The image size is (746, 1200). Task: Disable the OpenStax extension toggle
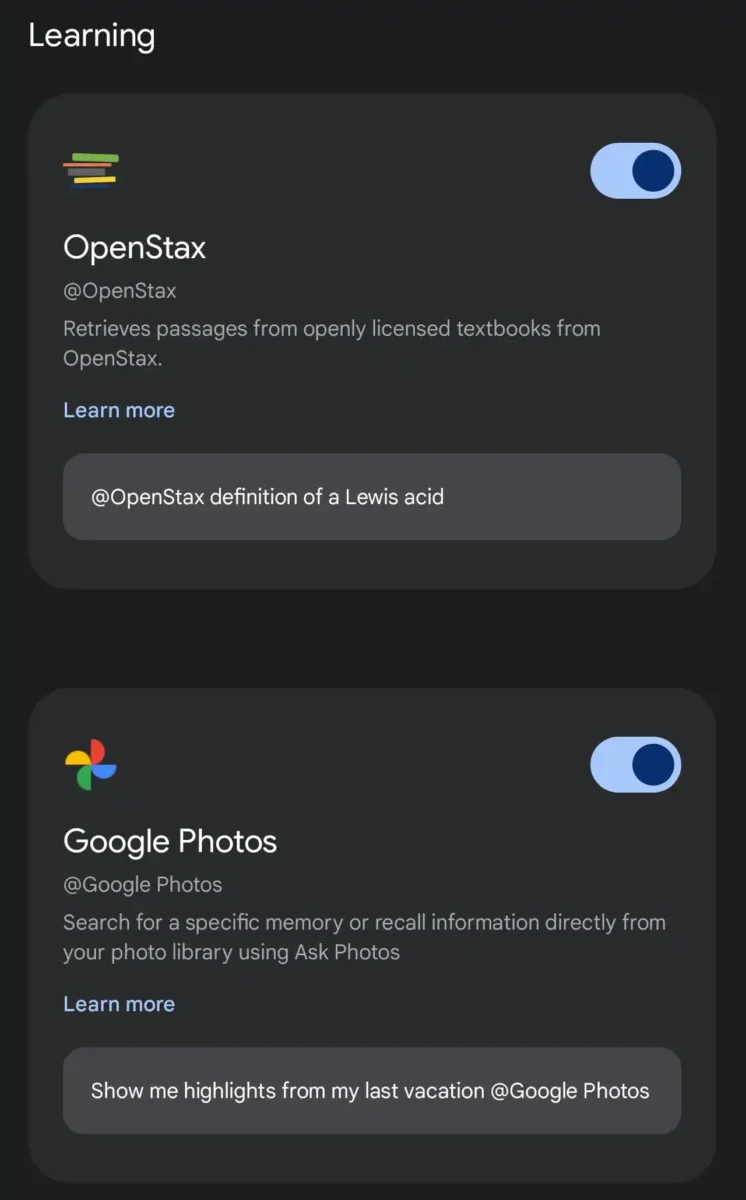pos(635,171)
